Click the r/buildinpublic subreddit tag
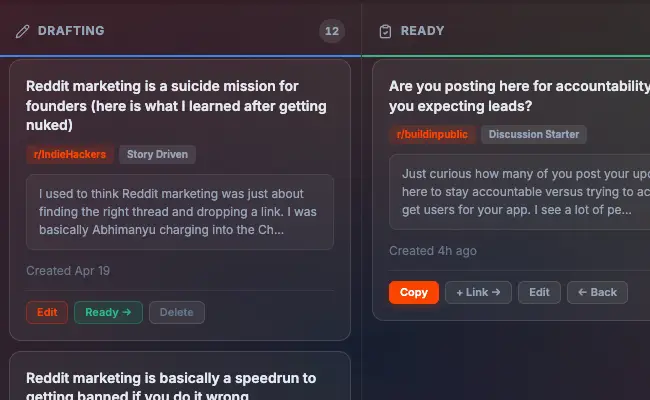This screenshot has height=400, width=650. (x=432, y=134)
